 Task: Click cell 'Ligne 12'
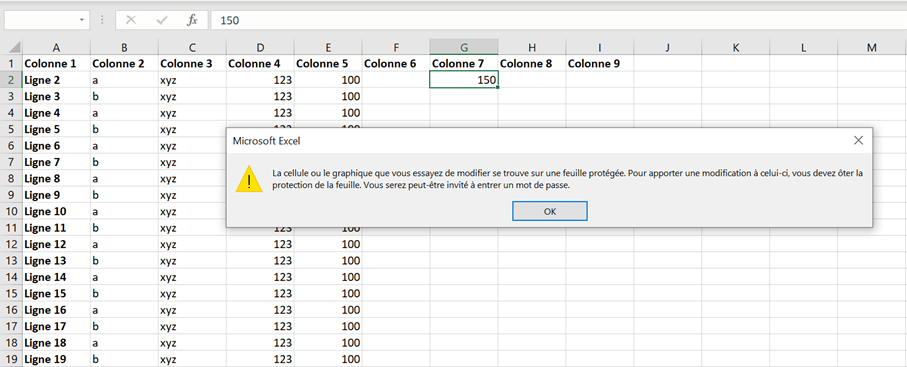[x=56, y=244]
